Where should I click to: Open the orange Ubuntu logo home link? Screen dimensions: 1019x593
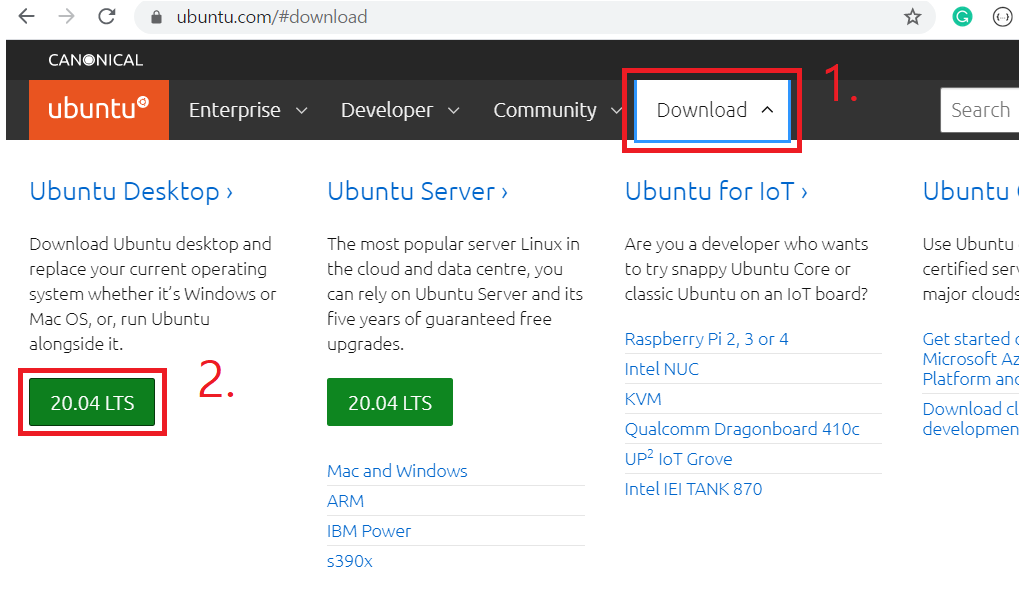[x=99, y=109]
